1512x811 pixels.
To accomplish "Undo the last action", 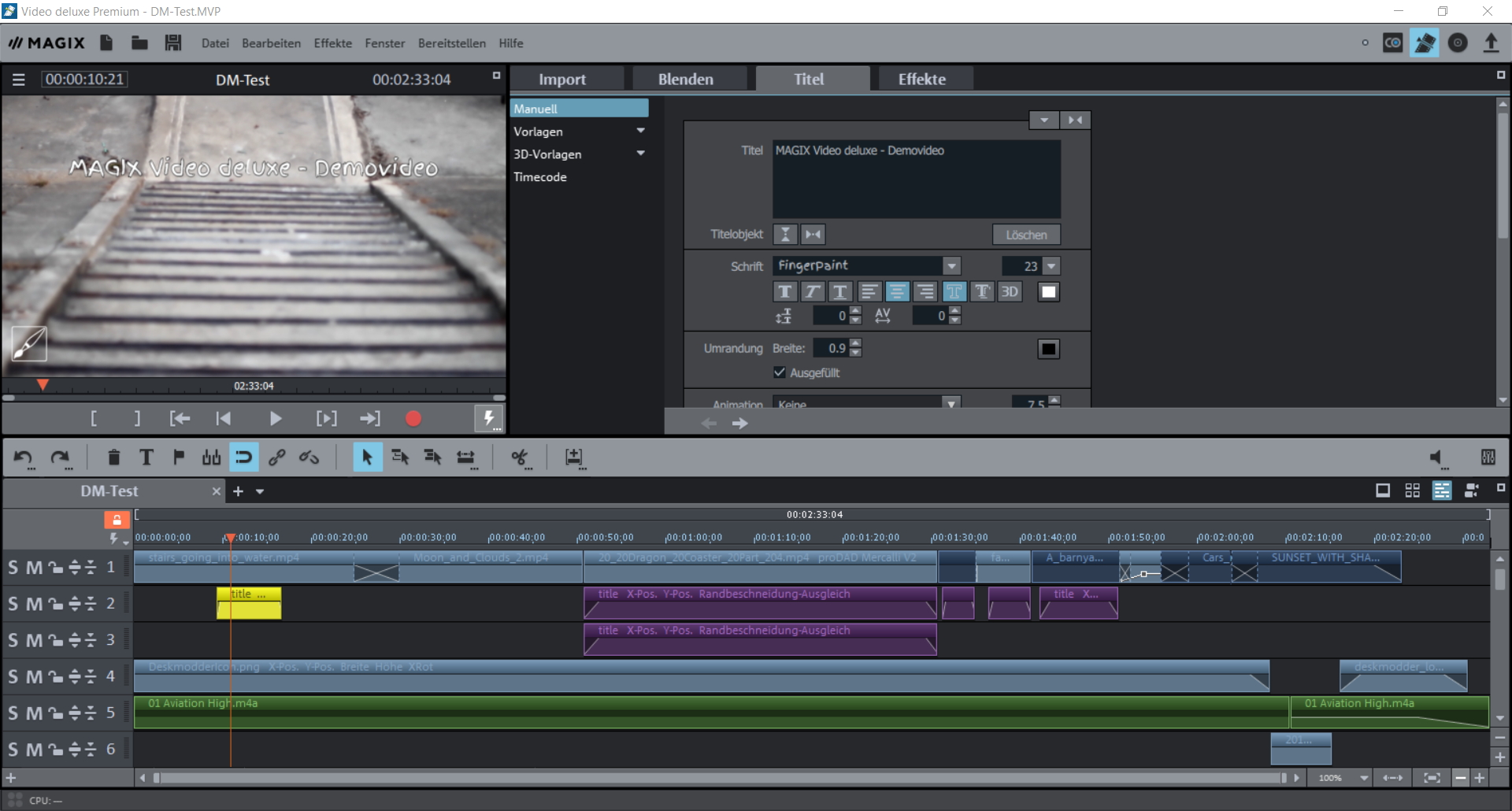I will [x=23, y=457].
